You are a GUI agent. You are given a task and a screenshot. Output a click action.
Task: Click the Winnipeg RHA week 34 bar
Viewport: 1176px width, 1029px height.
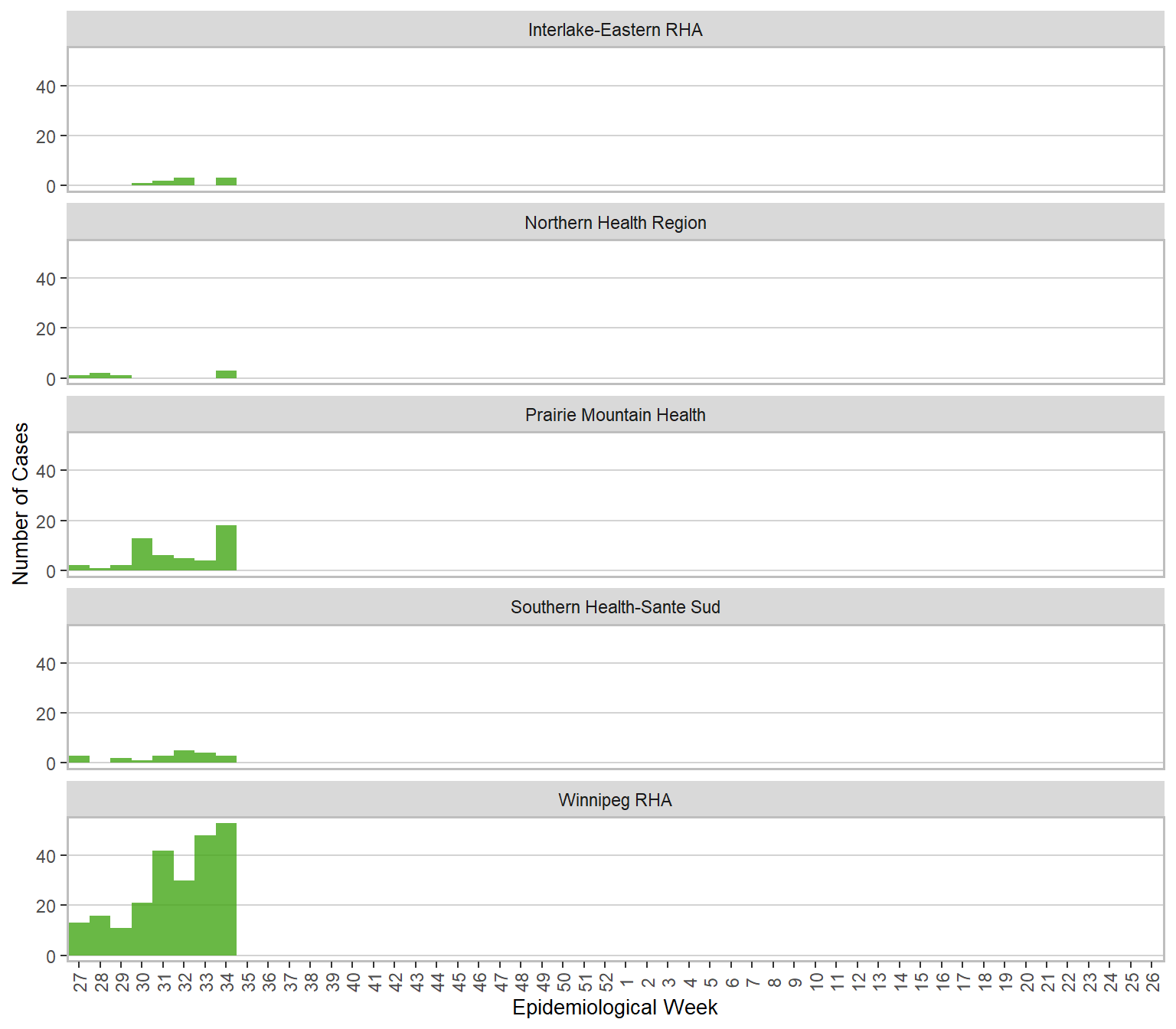[226, 890]
